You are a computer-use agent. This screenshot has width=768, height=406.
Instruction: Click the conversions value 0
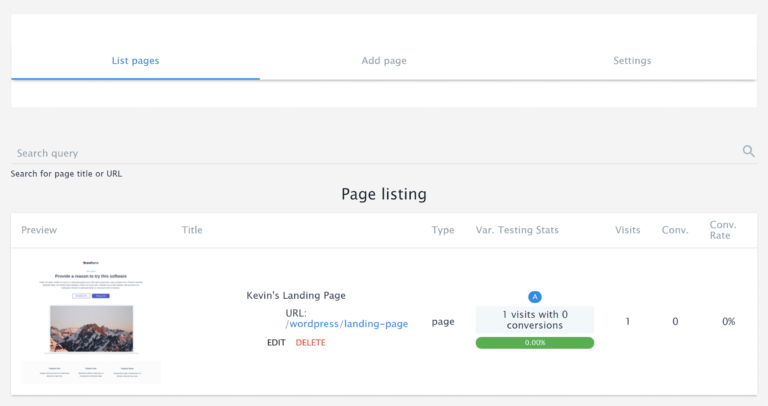675,322
